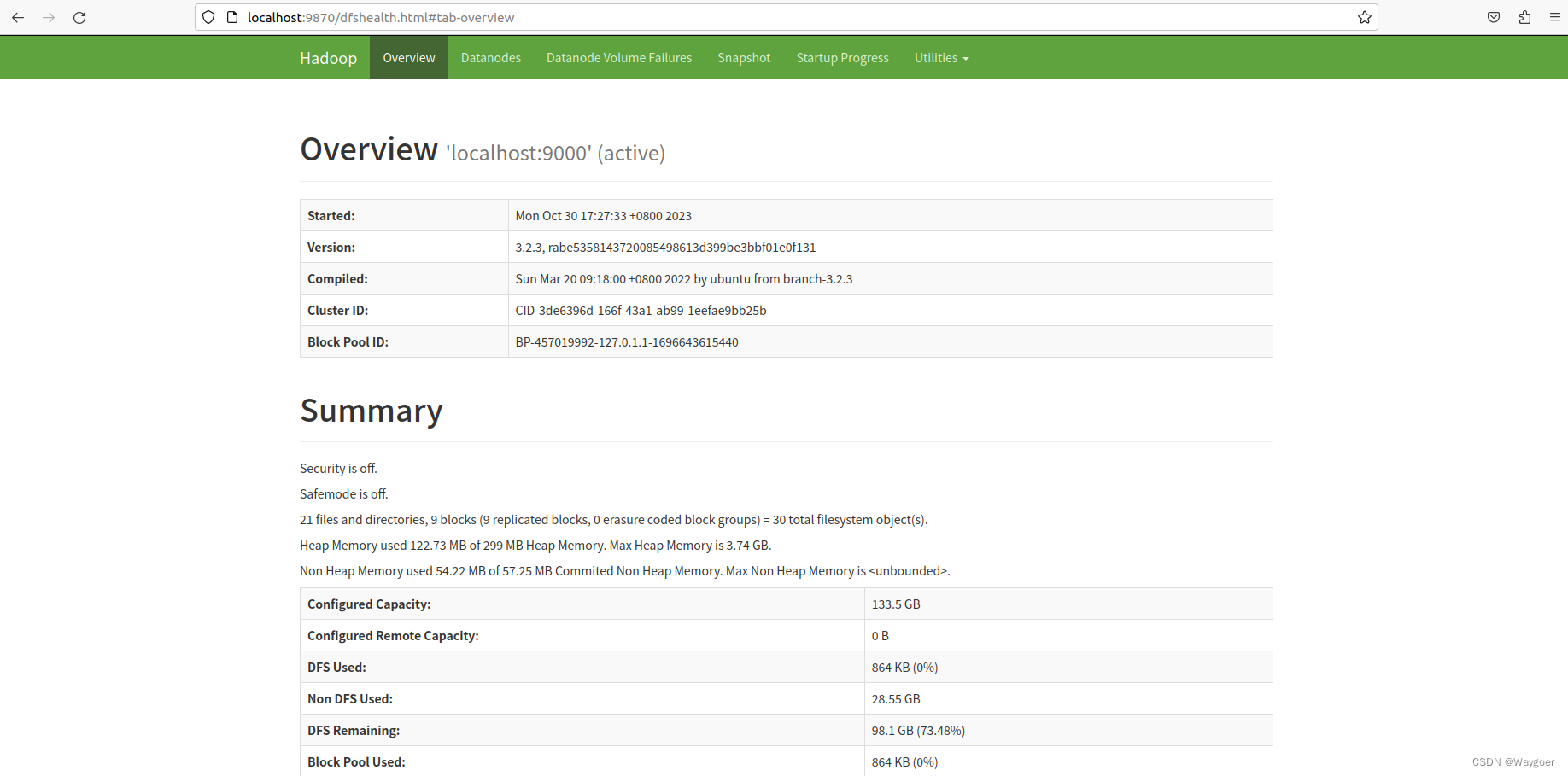This screenshot has width=1568, height=776.
Task: Open the browser extensions puzzle icon
Action: click(x=1524, y=17)
